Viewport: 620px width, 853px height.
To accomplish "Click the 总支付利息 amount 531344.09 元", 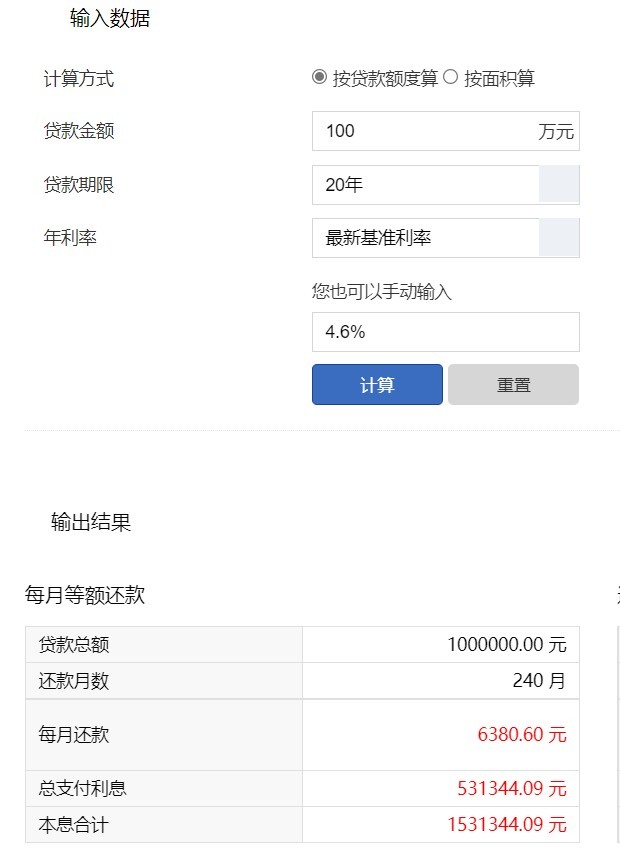I will click(x=512, y=788).
